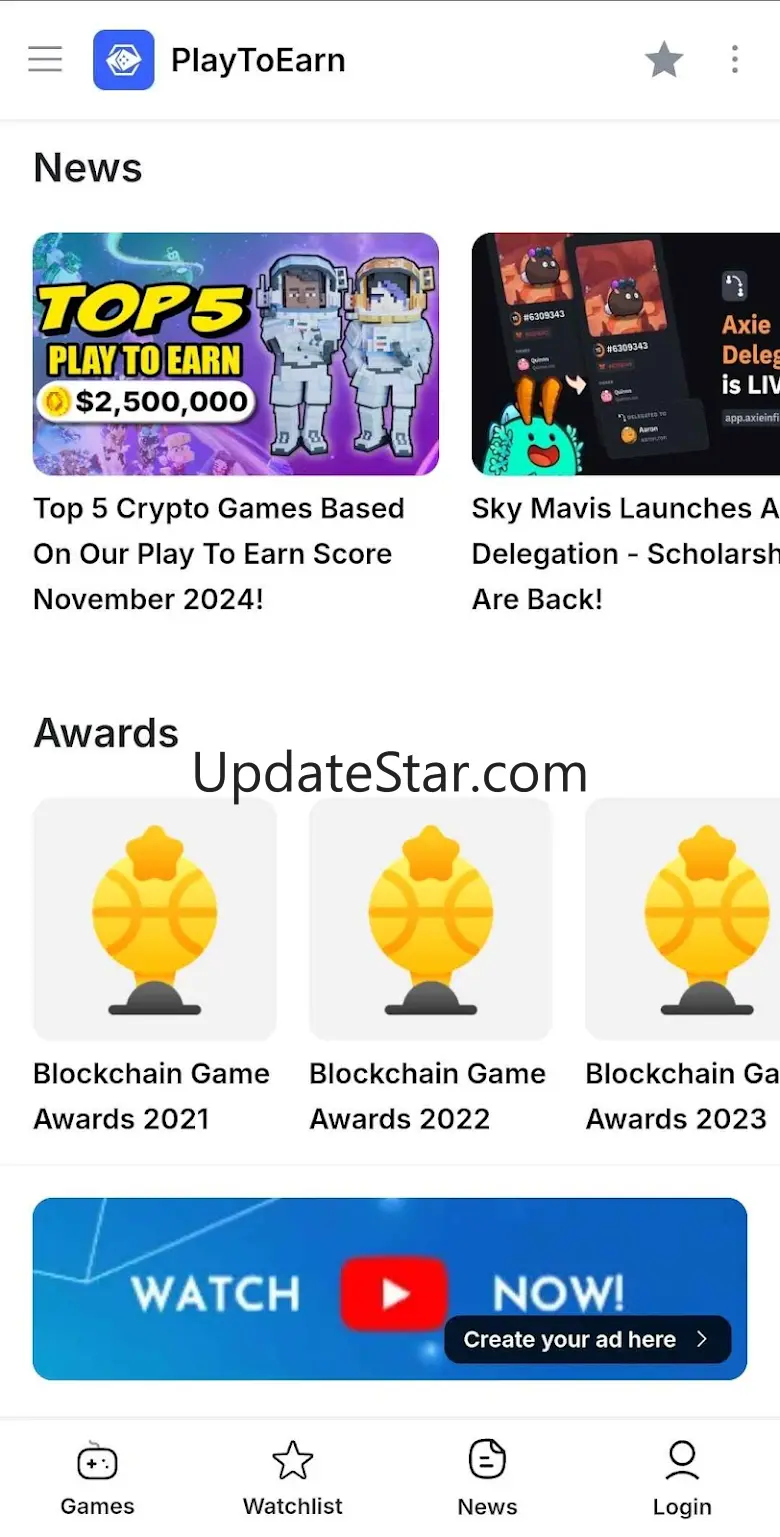
Task: Open the hamburger menu
Action: click(x=45, y=60)
